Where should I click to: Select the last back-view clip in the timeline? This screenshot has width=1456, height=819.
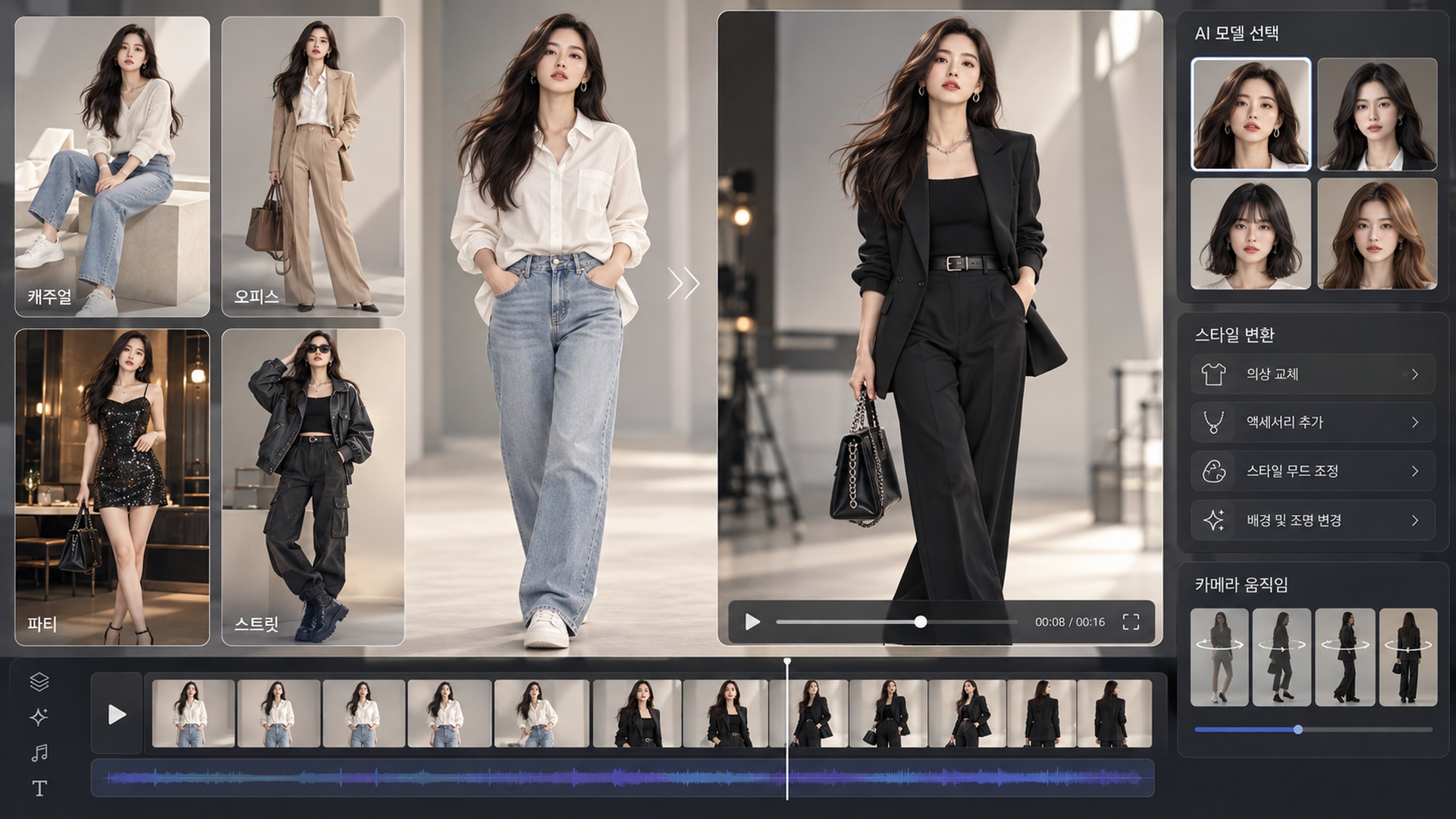tap(1114, 714)
